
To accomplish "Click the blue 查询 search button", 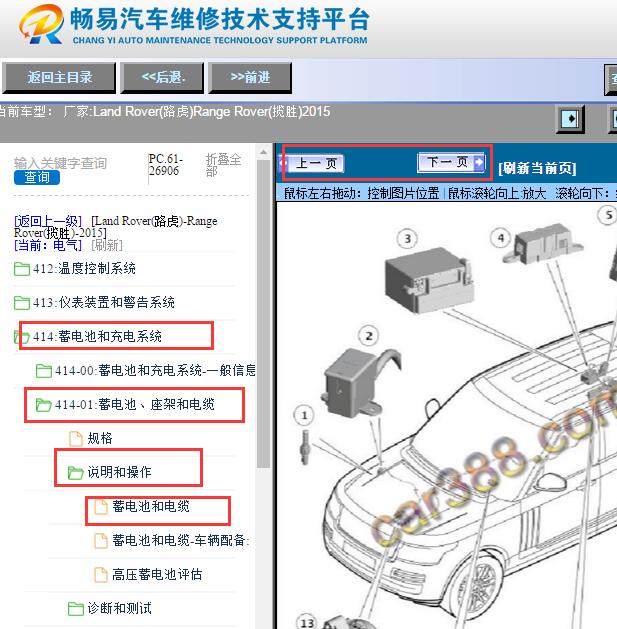I will 37,177.
